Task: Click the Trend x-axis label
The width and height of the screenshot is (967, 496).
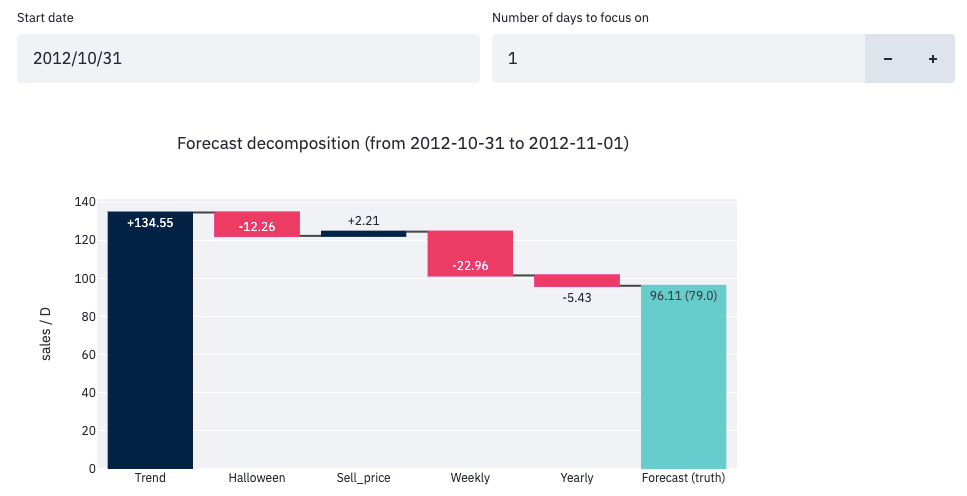Action: coord(150,478)
